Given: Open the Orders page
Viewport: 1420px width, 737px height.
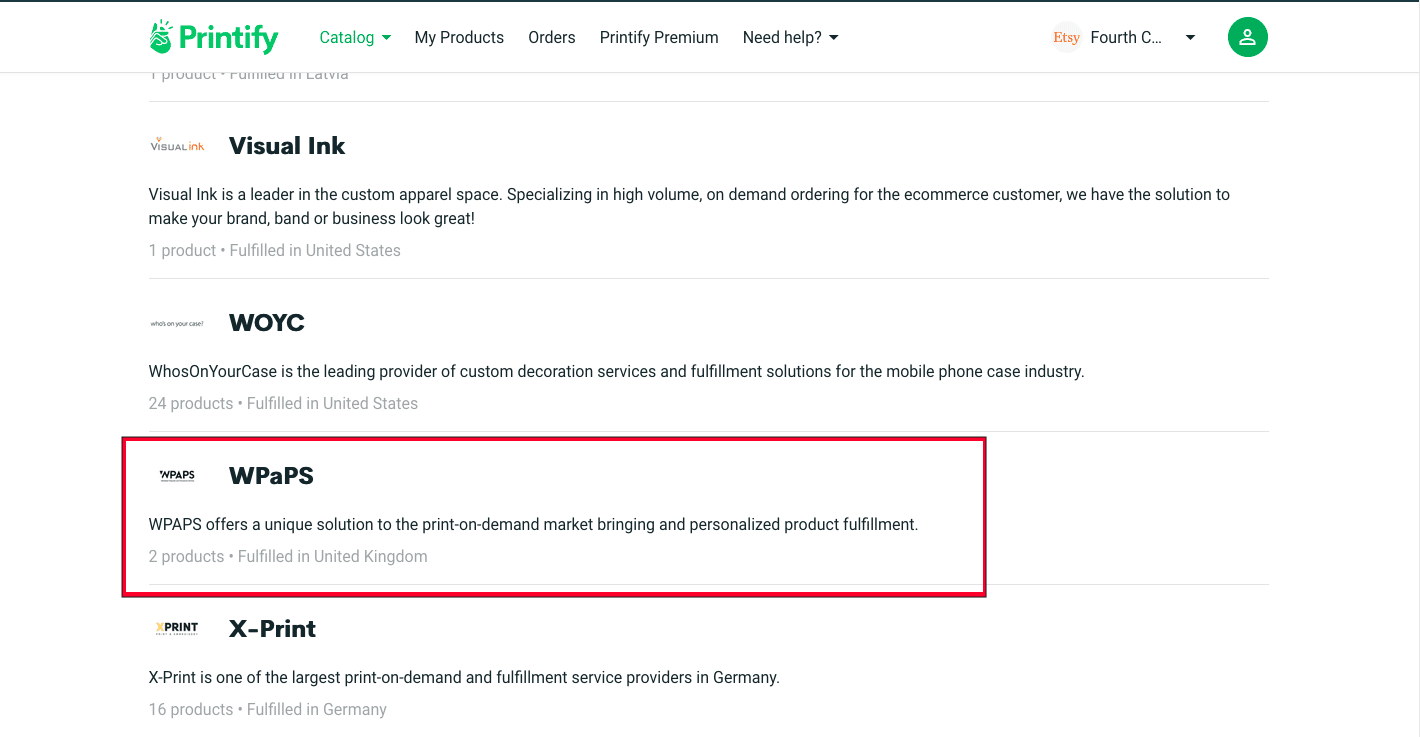Looking at the screenshot, I should click(x=552, y=37).
